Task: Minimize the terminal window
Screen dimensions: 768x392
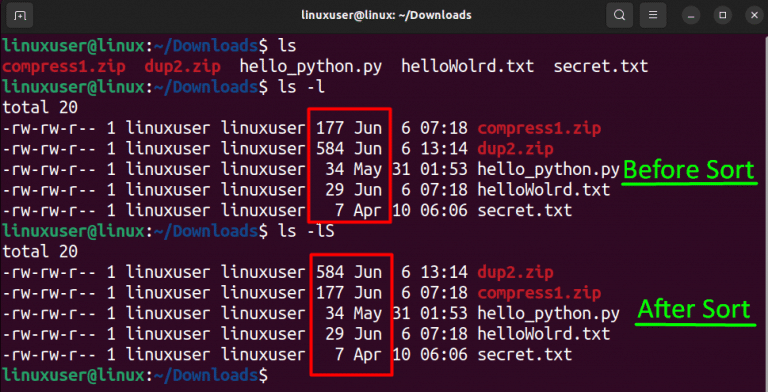Action: point(691,16)
